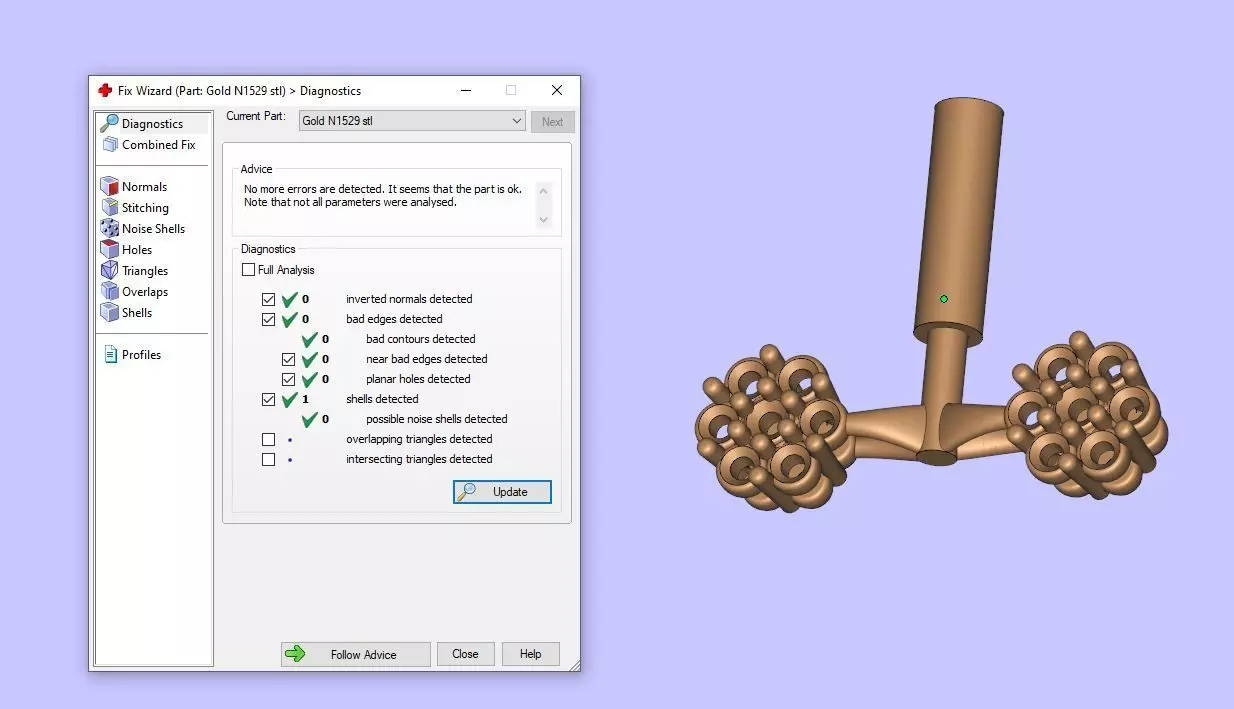Switch to Noise Shells page label
Viewport: 1234px width, 709px height.
pos(153,229)
